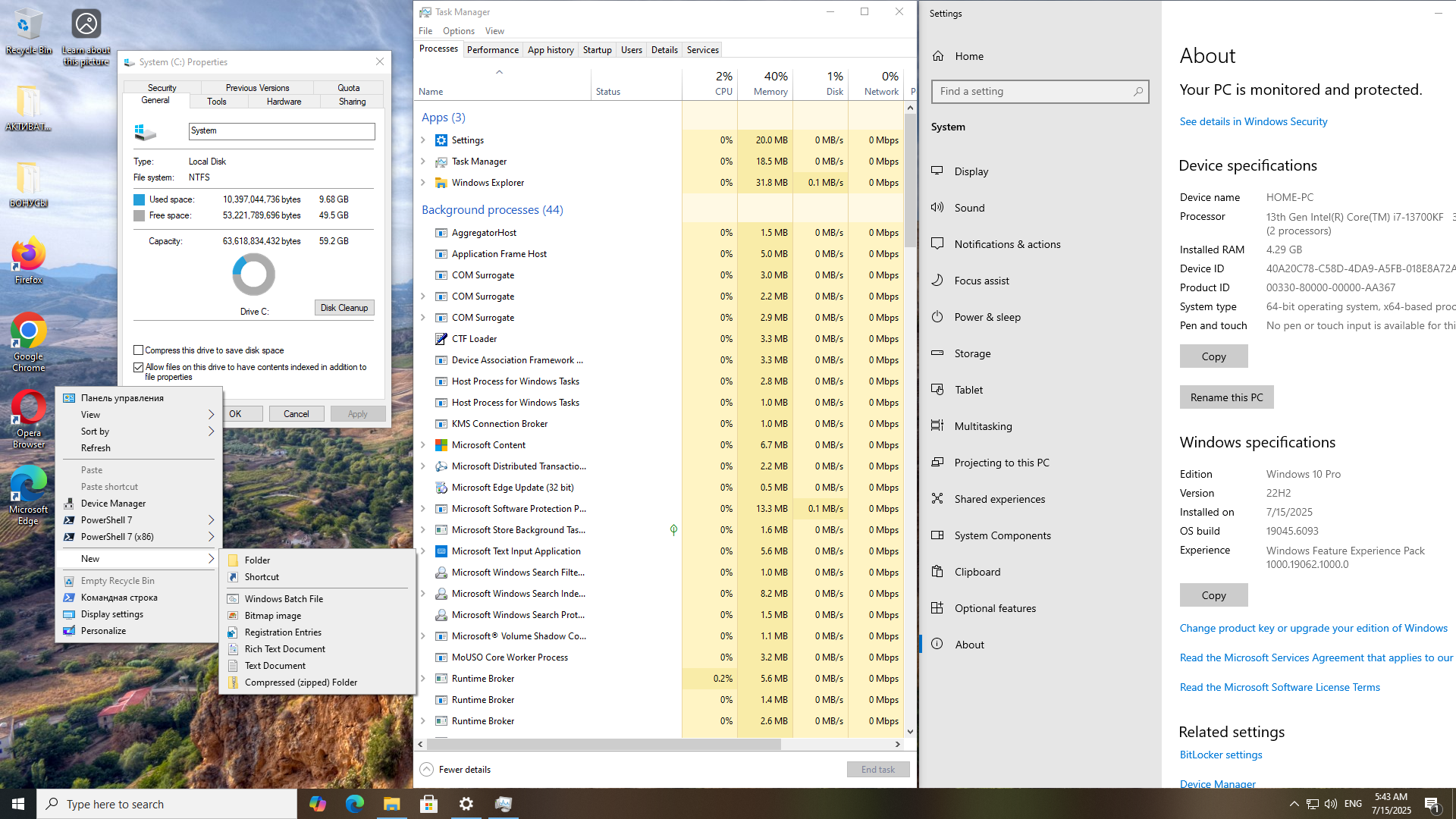Click the Disk Cleanup button
1456x819 pixels.
[x=344, y=308]
